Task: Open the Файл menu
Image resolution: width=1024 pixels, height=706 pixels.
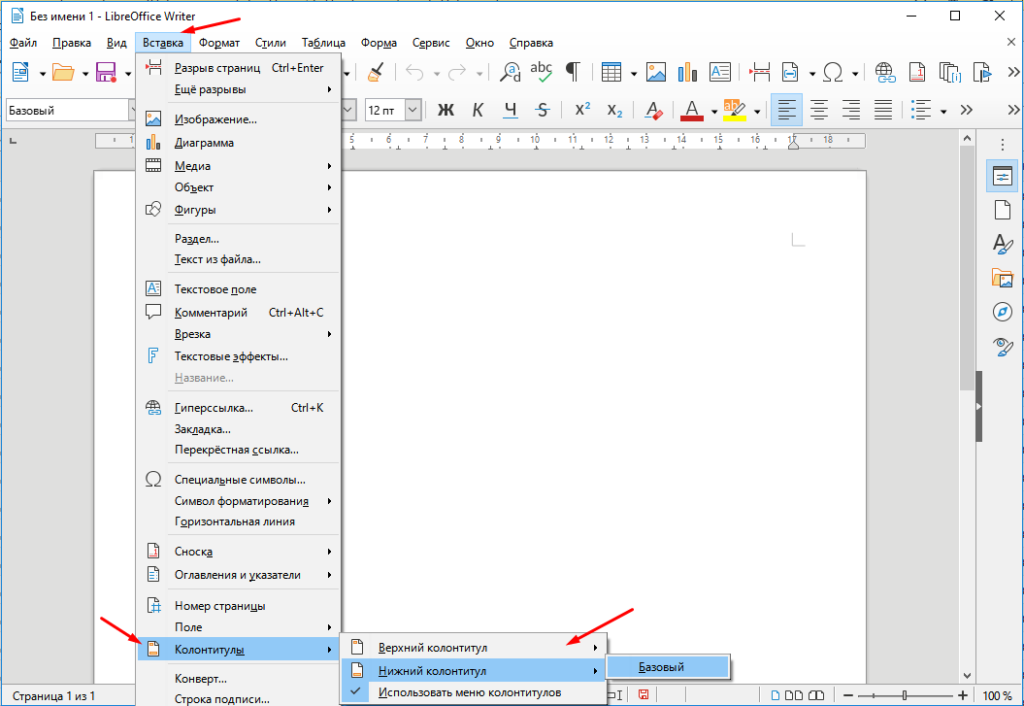Action: coord(24,42)
